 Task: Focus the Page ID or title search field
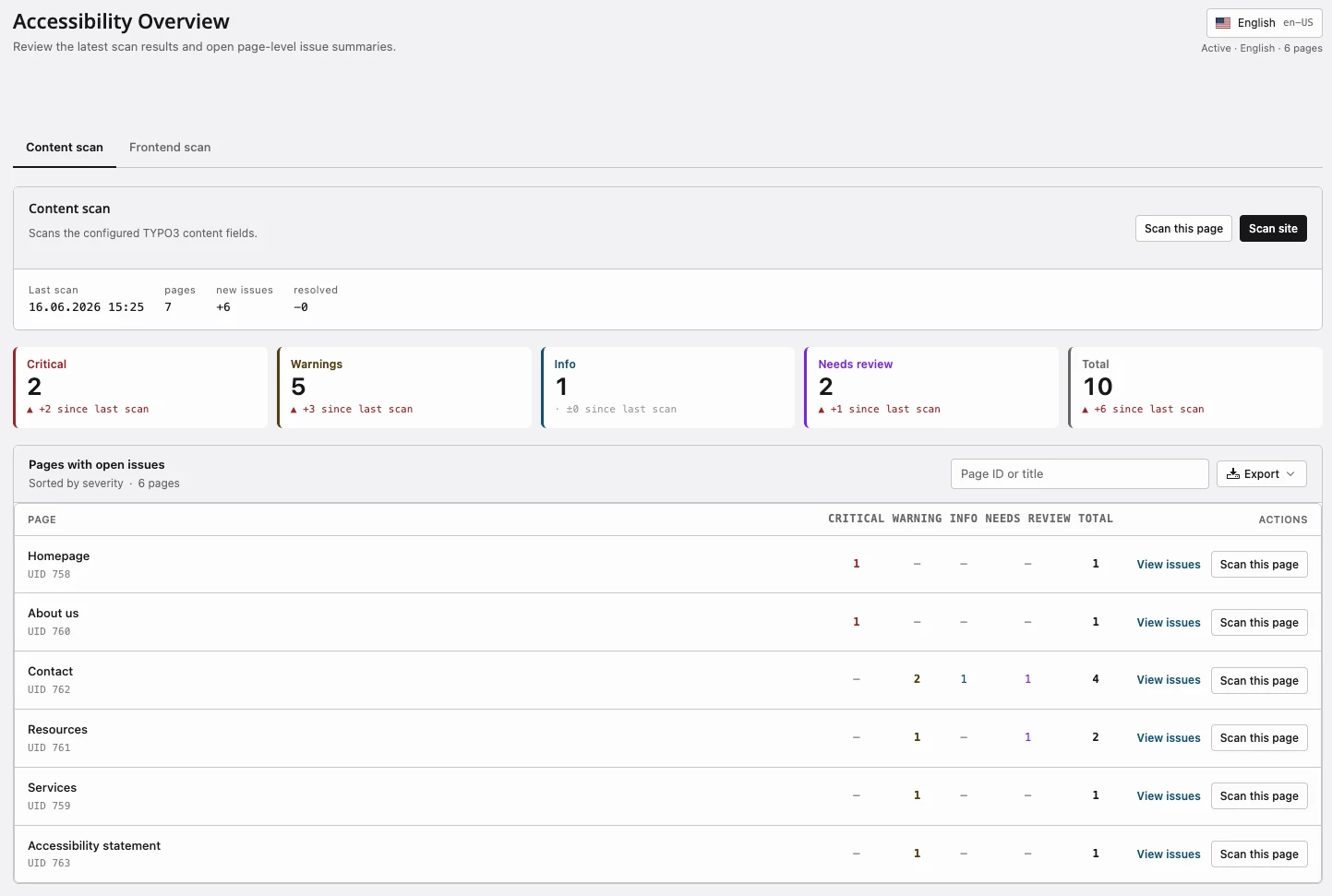pos(1079,474)
